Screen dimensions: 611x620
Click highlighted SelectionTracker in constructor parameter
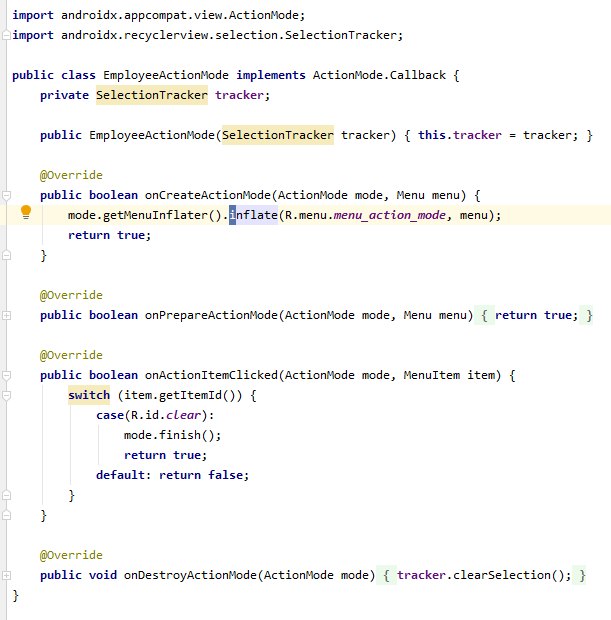pyautogui.click(x=278, y=135)
